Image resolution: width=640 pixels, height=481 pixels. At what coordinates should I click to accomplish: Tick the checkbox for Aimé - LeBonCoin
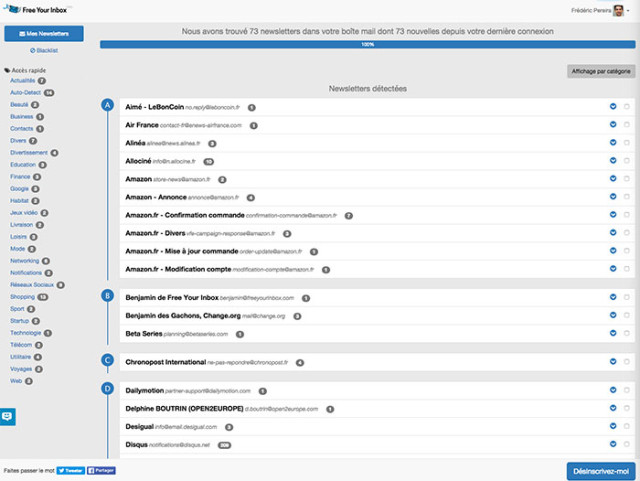[627, 107]
